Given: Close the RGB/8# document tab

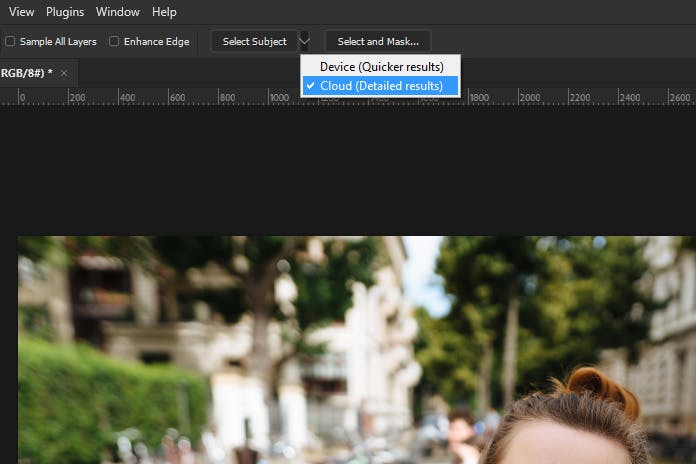Looking at the screenshot, I should coord(64,73).
